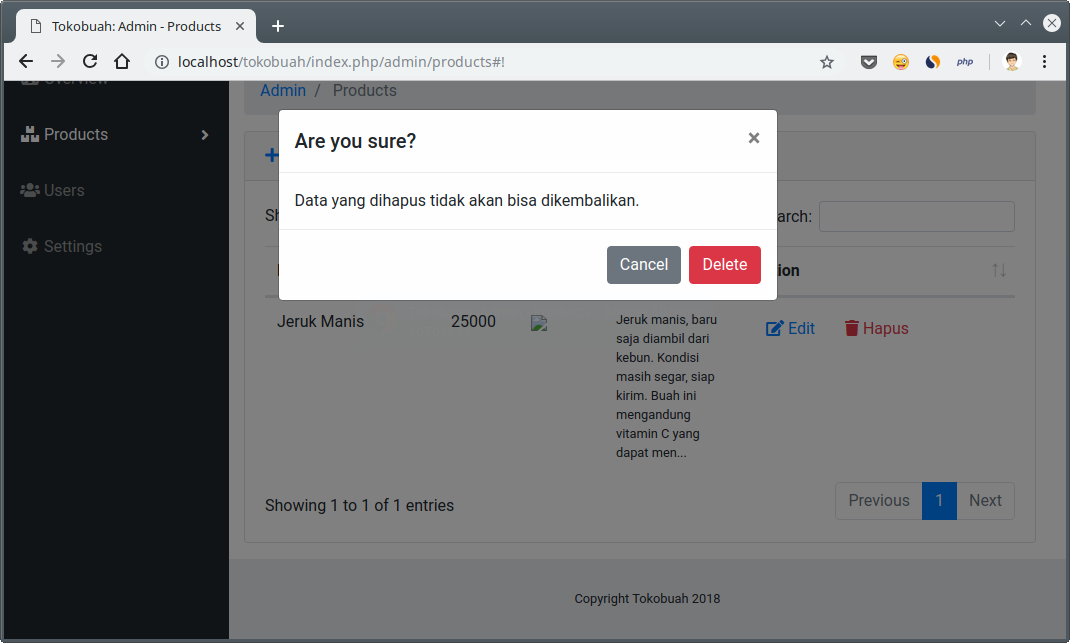Screen dimensions: 1070x643
Task: Open a new browser tab
Action: (x=277, y=26)
